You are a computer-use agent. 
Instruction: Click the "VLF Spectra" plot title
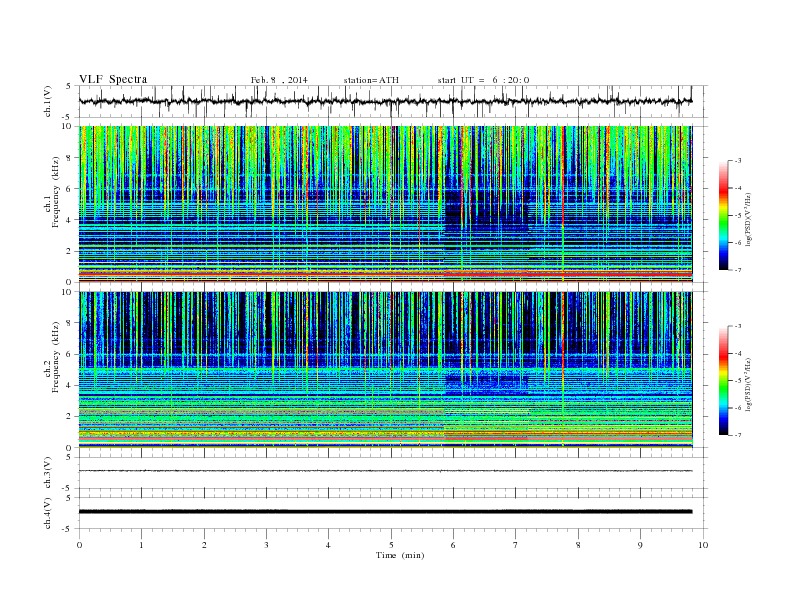click(113, 79)
